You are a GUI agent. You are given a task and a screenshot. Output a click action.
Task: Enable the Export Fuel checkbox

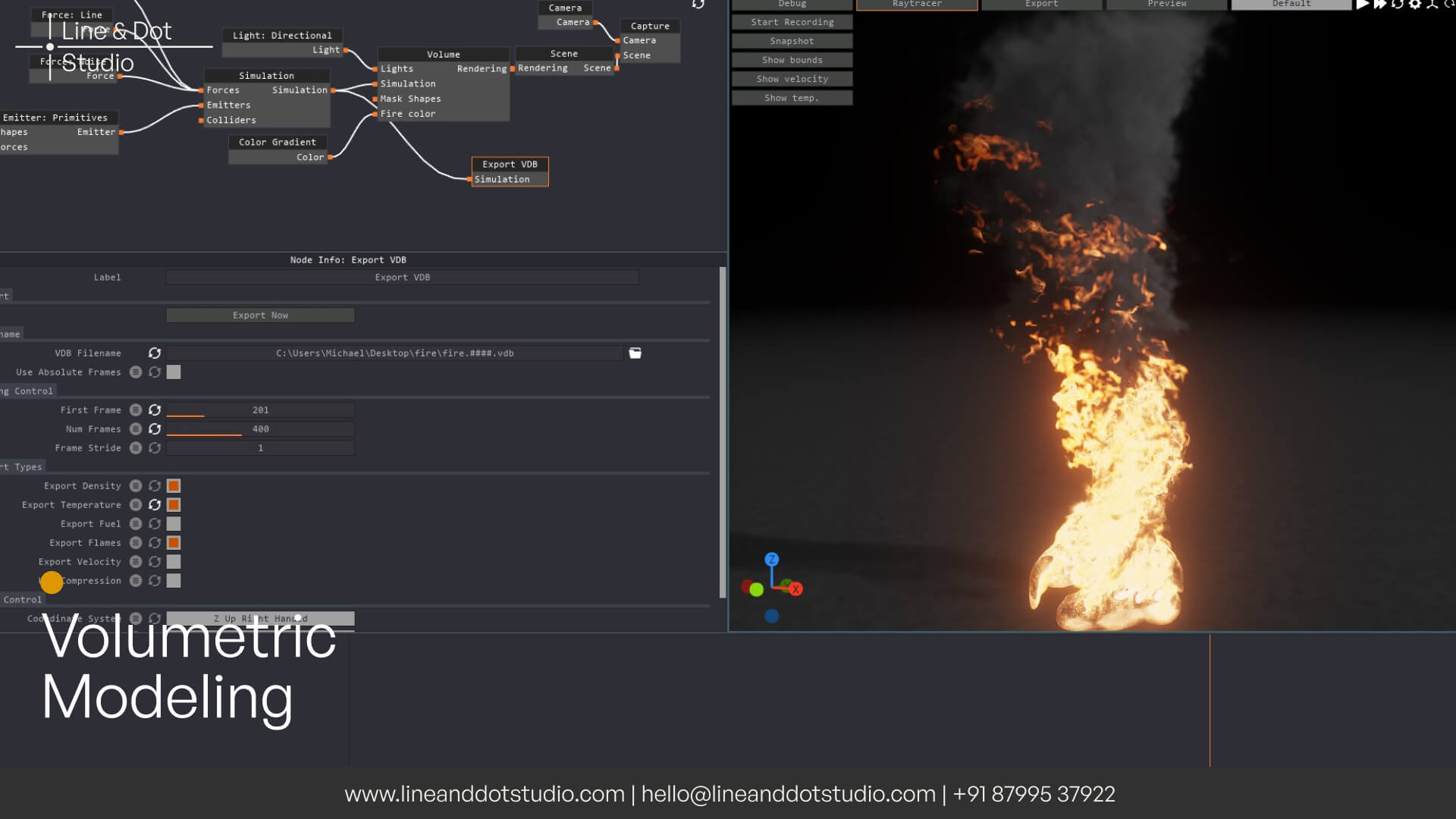tap(174, 524)
